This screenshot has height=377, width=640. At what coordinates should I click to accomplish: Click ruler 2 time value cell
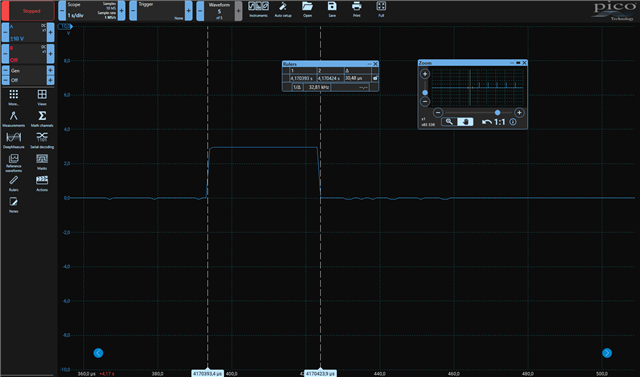[330, 78]
